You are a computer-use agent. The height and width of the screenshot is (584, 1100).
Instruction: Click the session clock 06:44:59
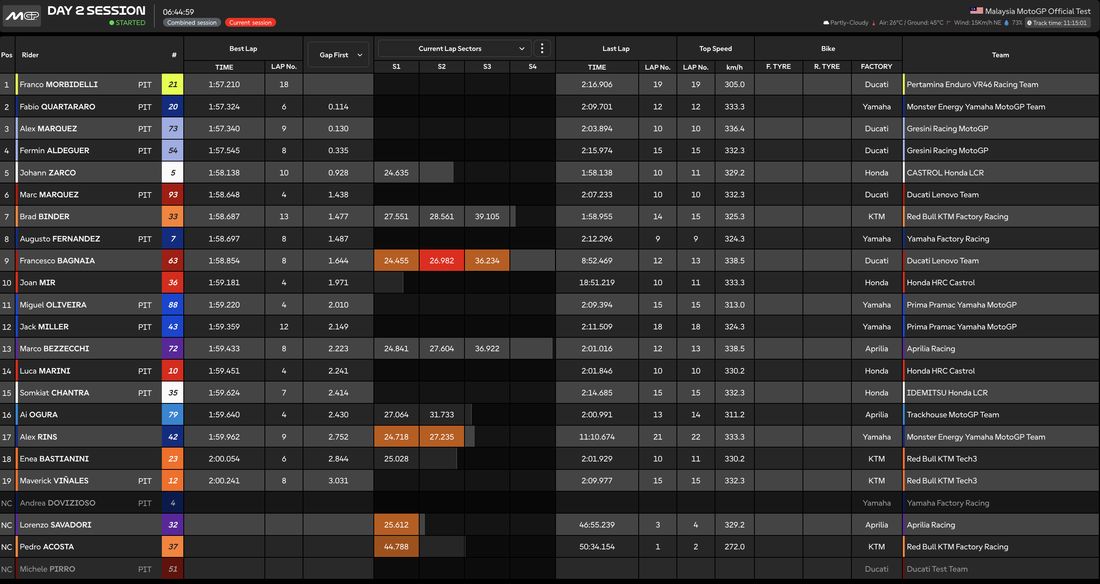[x=178, y=12]
